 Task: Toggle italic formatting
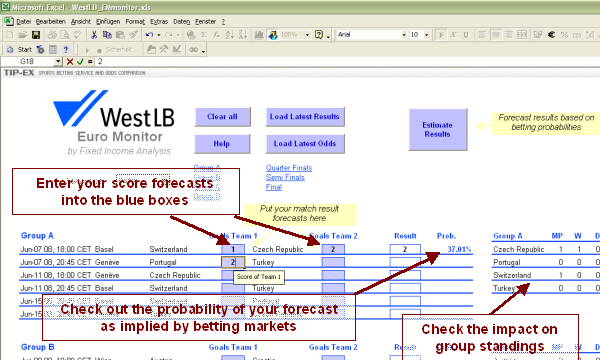[453, 35]
